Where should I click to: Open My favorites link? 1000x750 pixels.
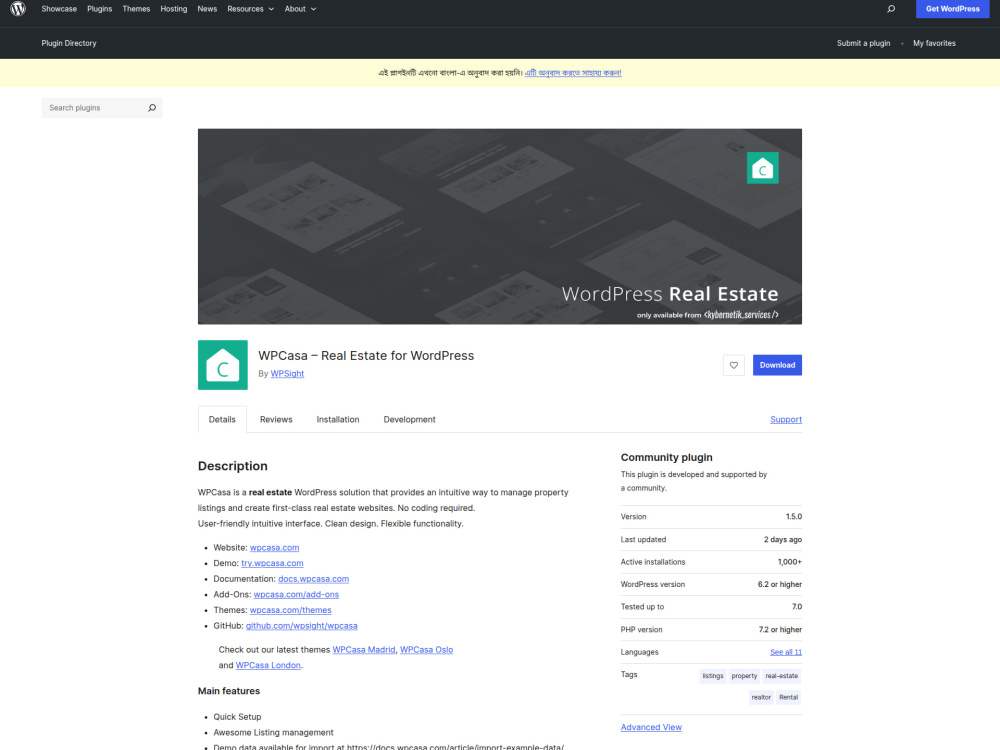tap(934, 43)
